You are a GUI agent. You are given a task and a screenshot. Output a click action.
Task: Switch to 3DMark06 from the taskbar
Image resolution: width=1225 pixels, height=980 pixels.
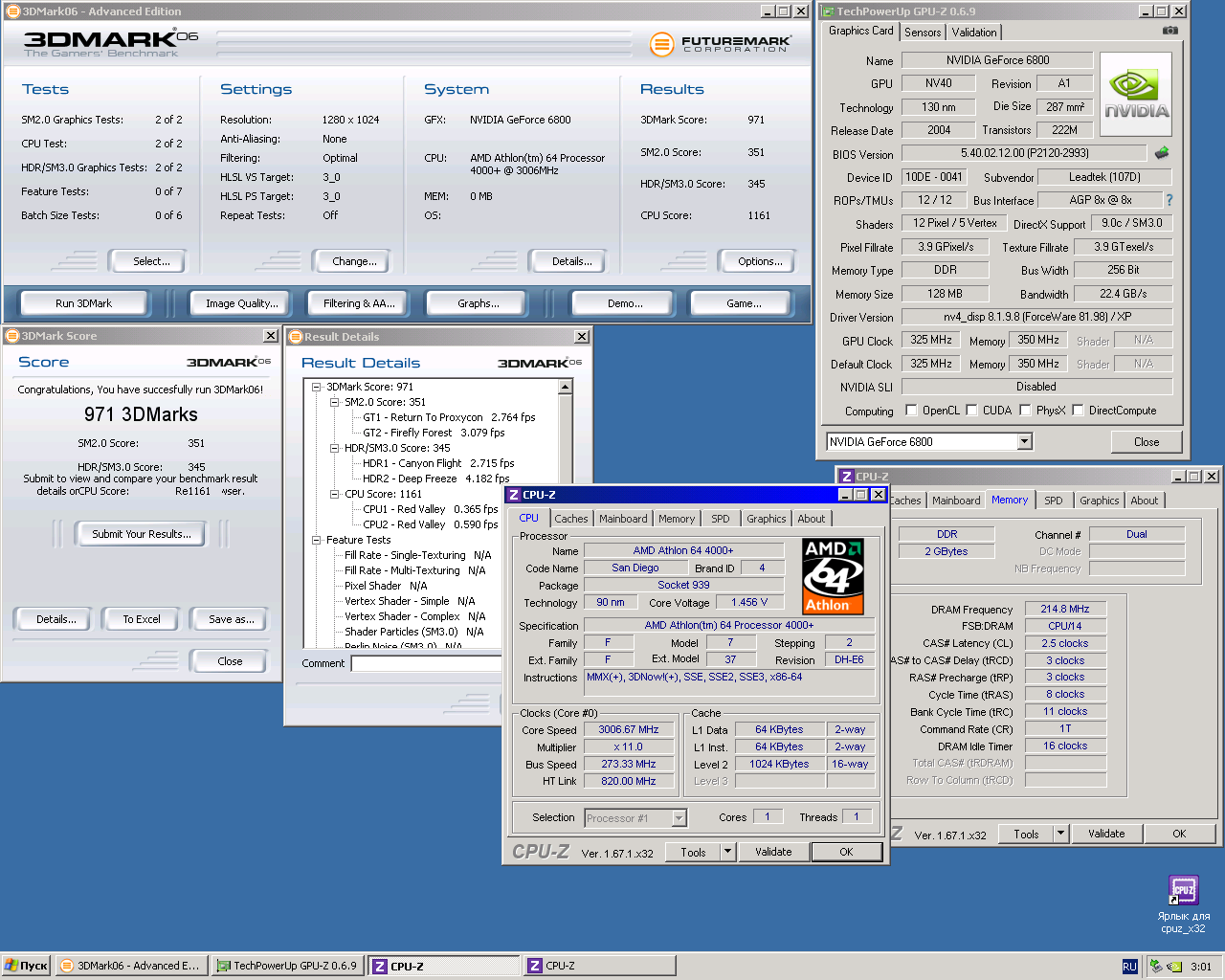pos(130,966)
